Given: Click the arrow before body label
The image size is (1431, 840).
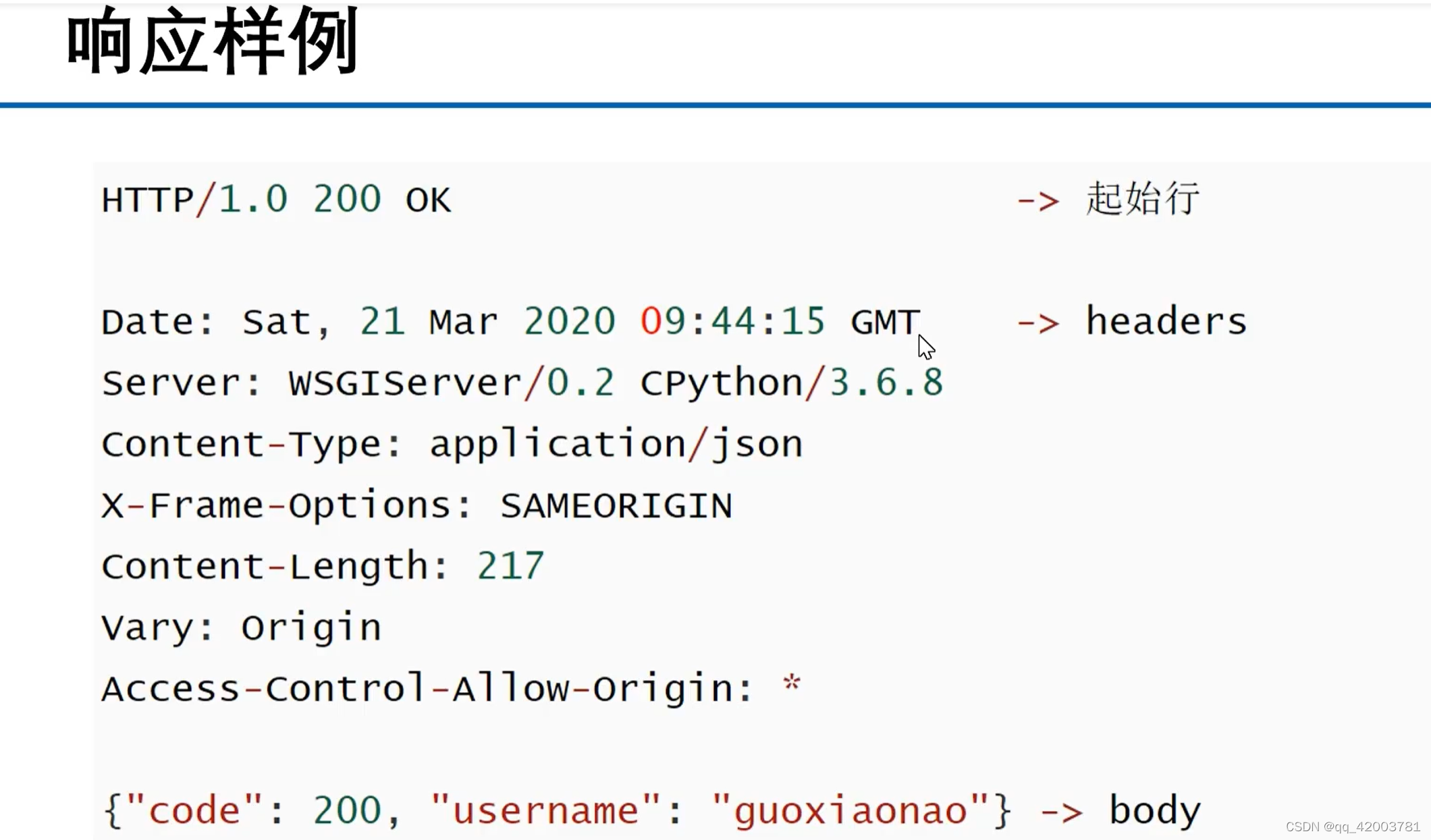Looking at the screenshot, I should coord(1061,813).
